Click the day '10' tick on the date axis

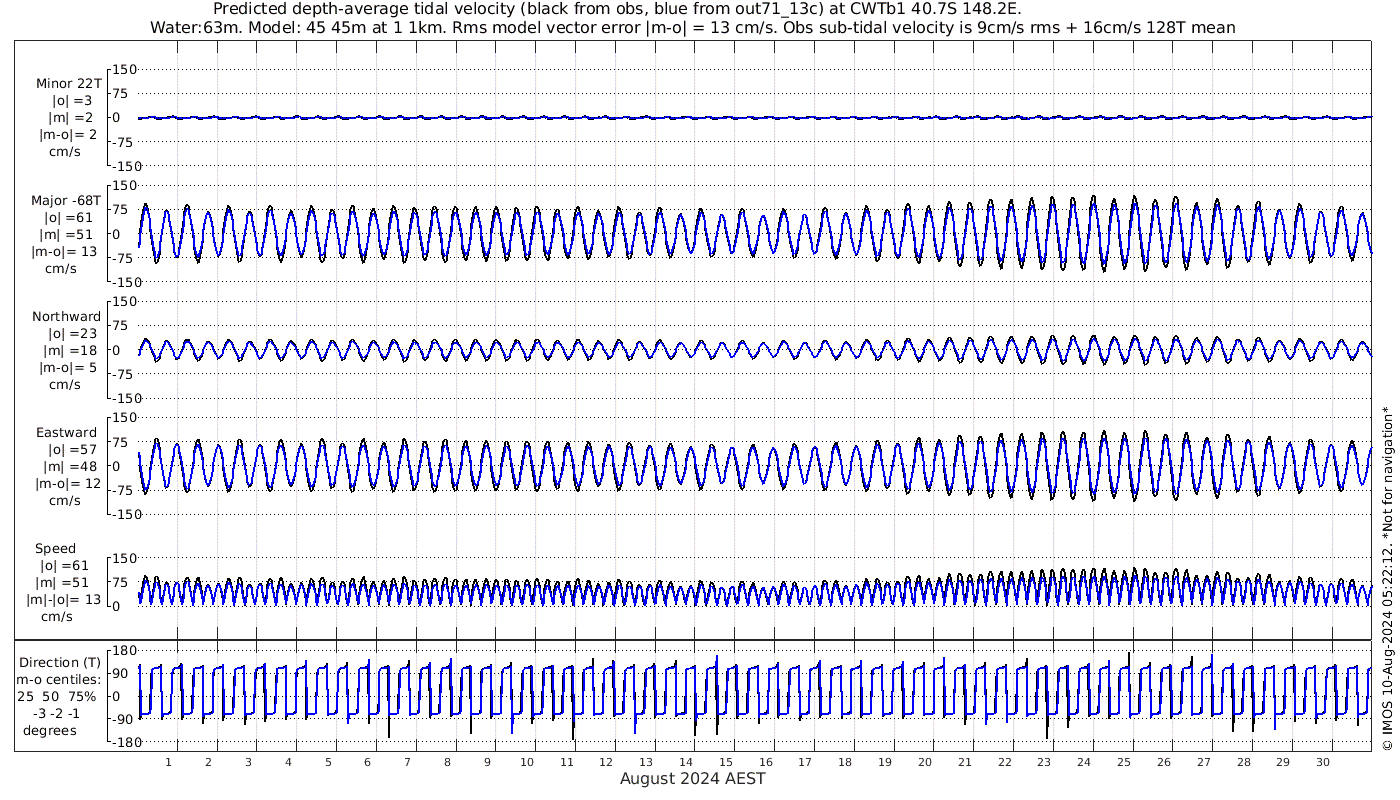[527, 762]
